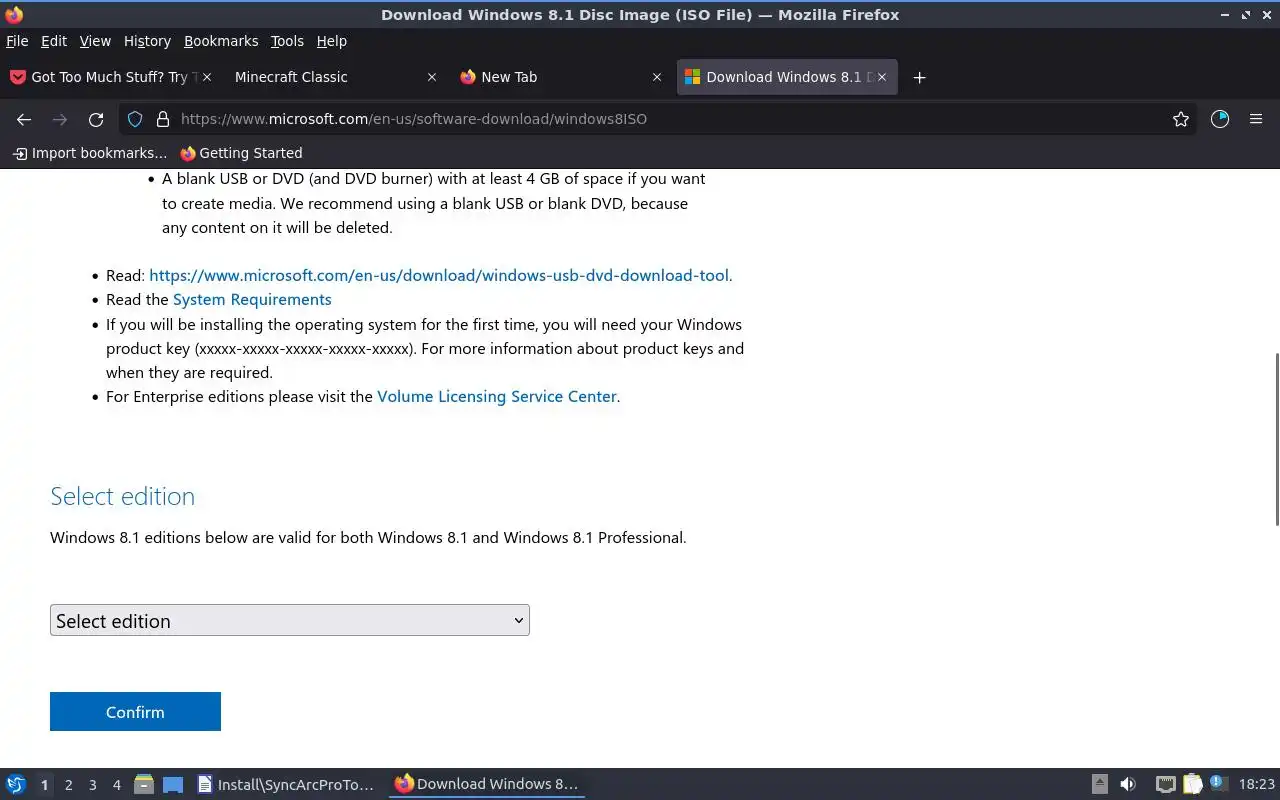
Task: Open a new tab with the plus button
Action: 919,77
